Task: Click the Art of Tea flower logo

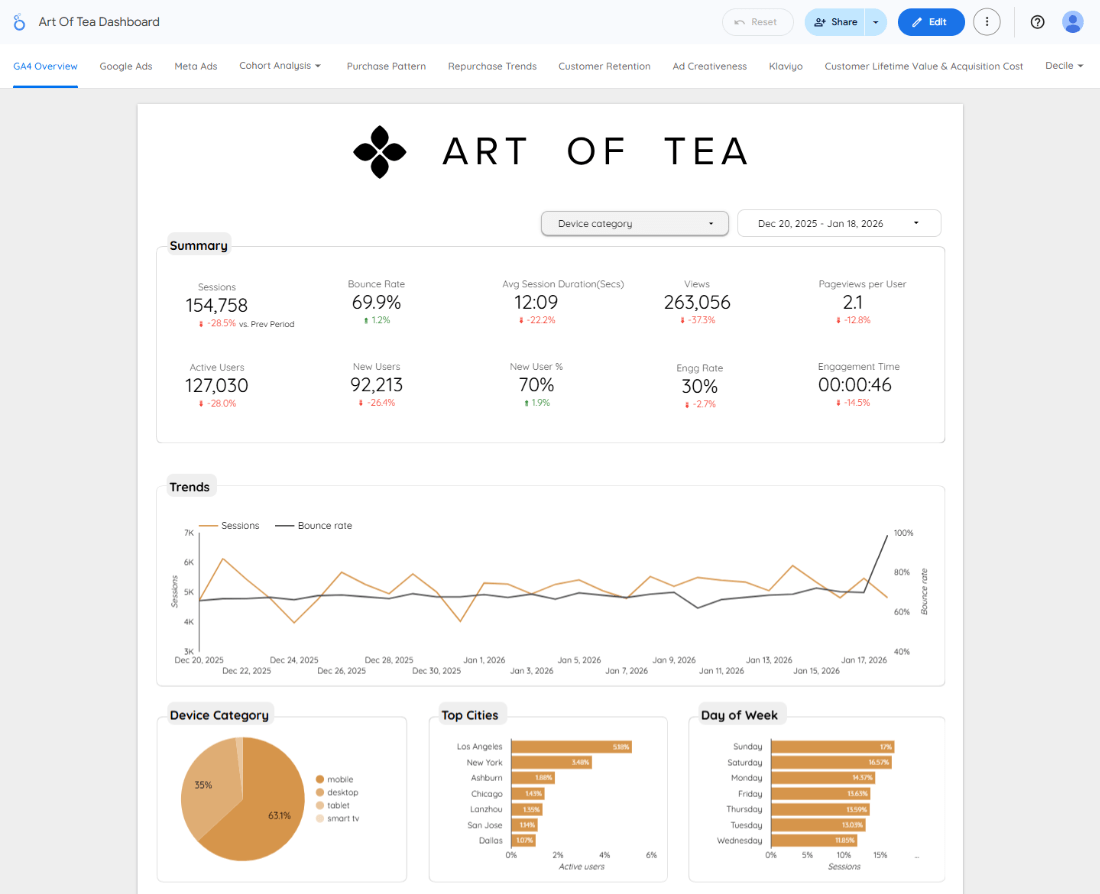Action: pyautogui.click(x=380, y=152)
